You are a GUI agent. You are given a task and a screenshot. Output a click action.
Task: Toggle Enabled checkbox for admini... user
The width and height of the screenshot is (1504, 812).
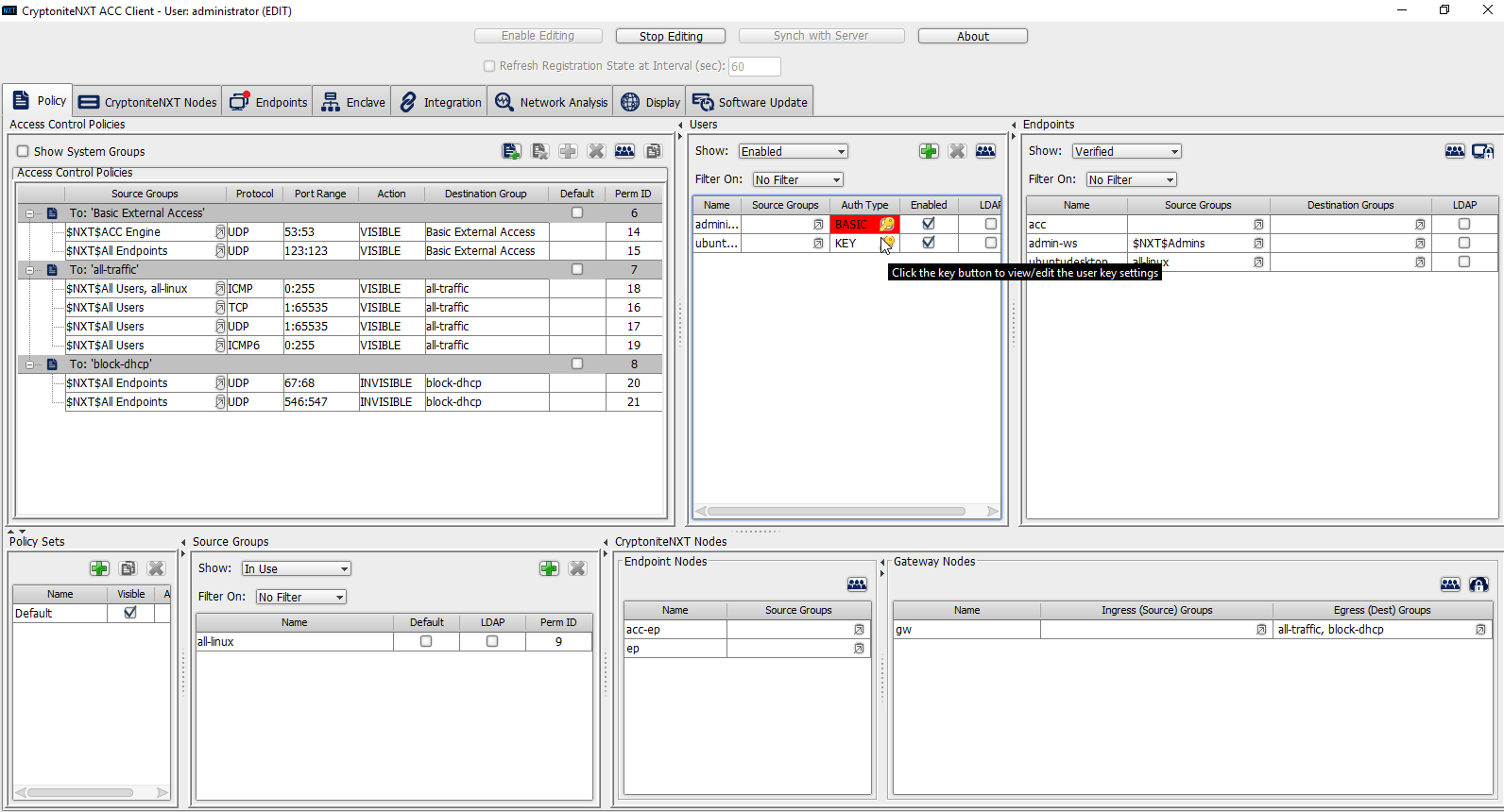929,224
